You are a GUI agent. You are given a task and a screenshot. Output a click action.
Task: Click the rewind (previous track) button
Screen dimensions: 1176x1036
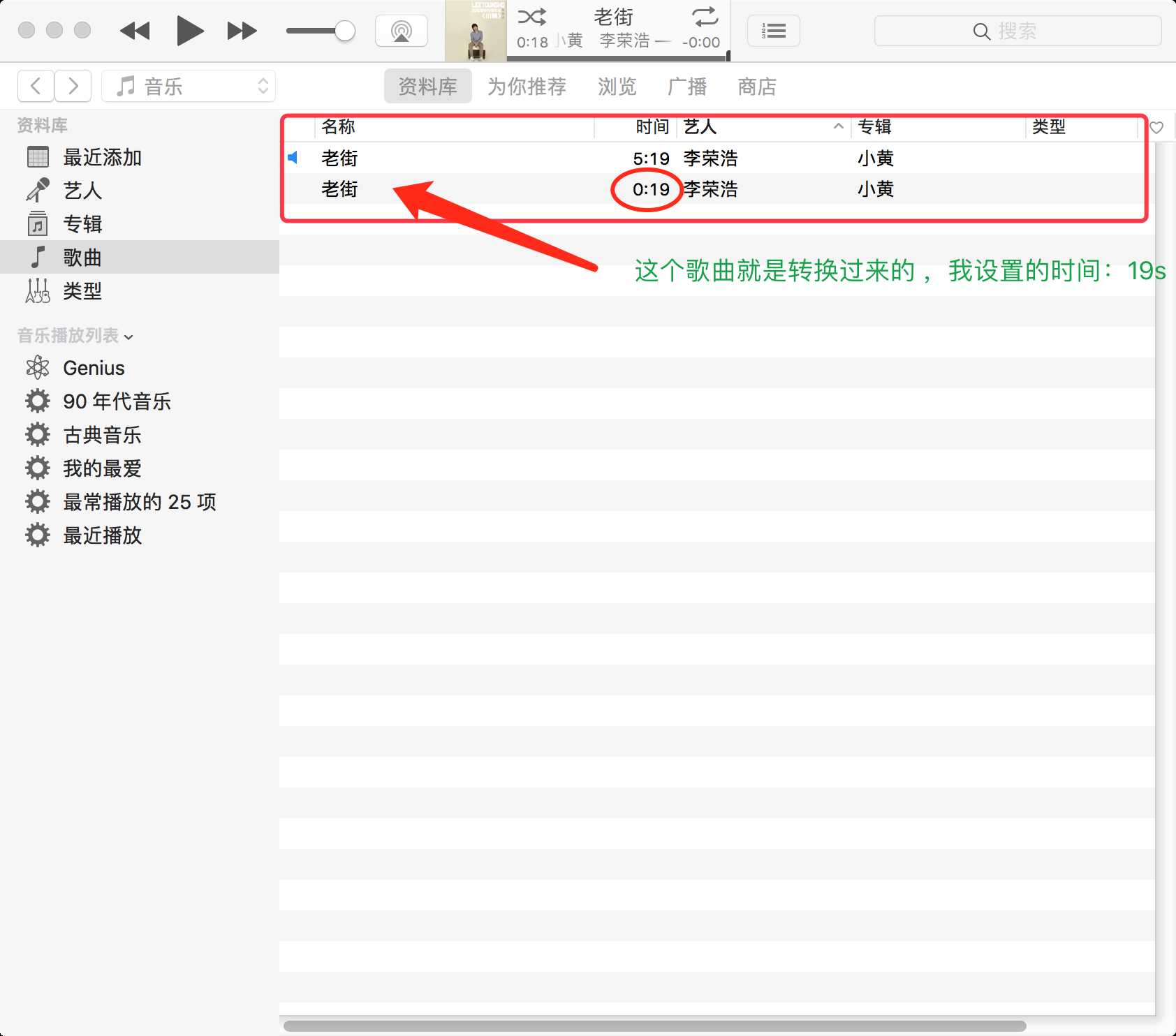[135, 31]
